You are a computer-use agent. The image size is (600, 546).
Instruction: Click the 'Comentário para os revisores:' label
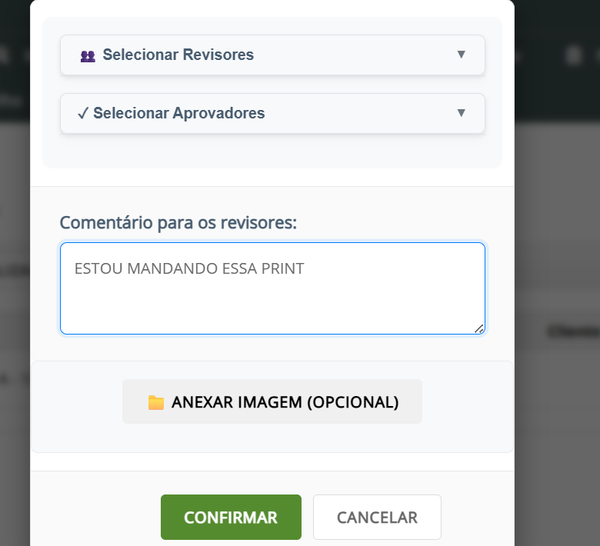coord(178,222)
